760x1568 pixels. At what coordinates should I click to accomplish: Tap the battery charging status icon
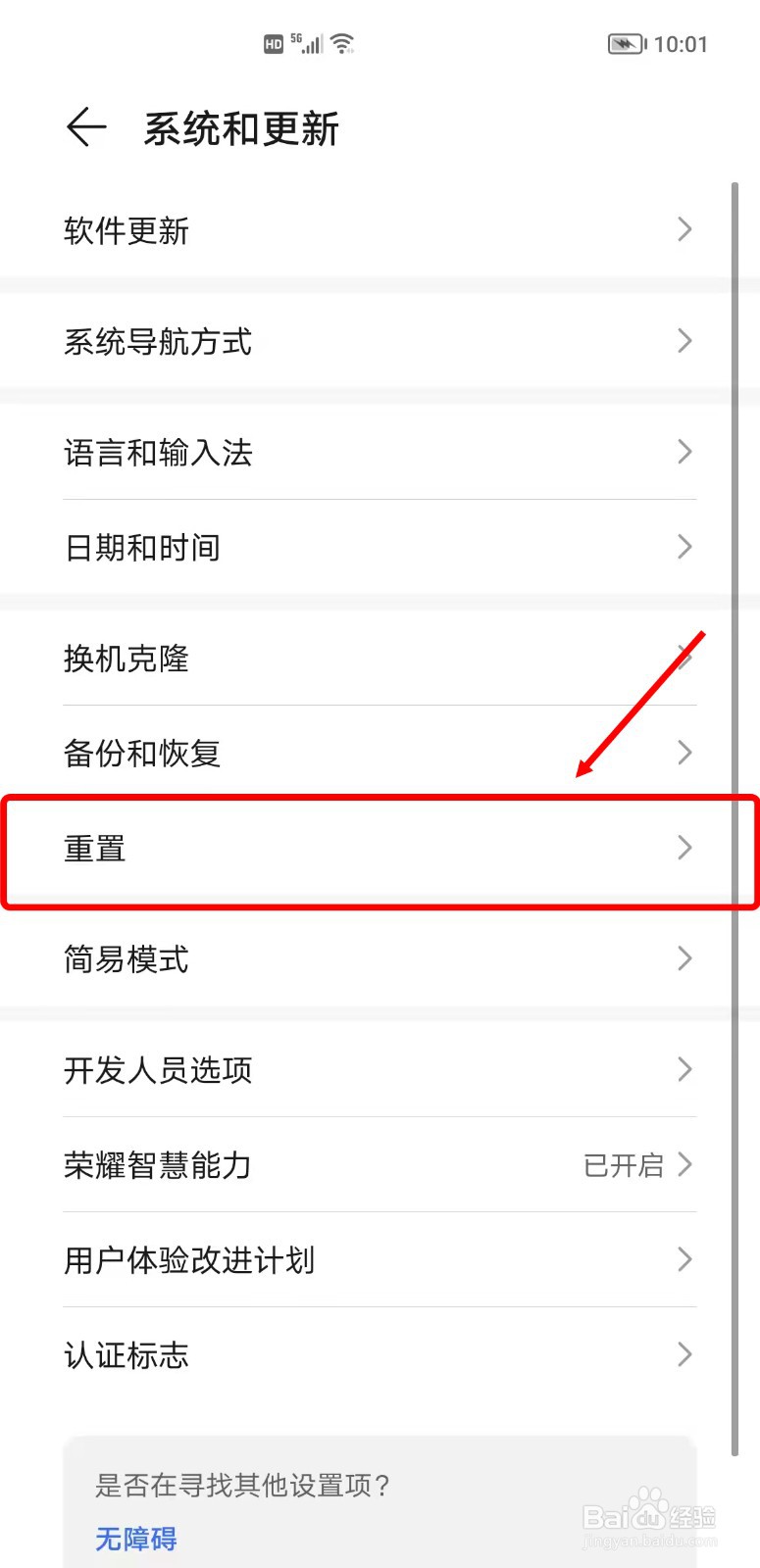tap(627, 44)
